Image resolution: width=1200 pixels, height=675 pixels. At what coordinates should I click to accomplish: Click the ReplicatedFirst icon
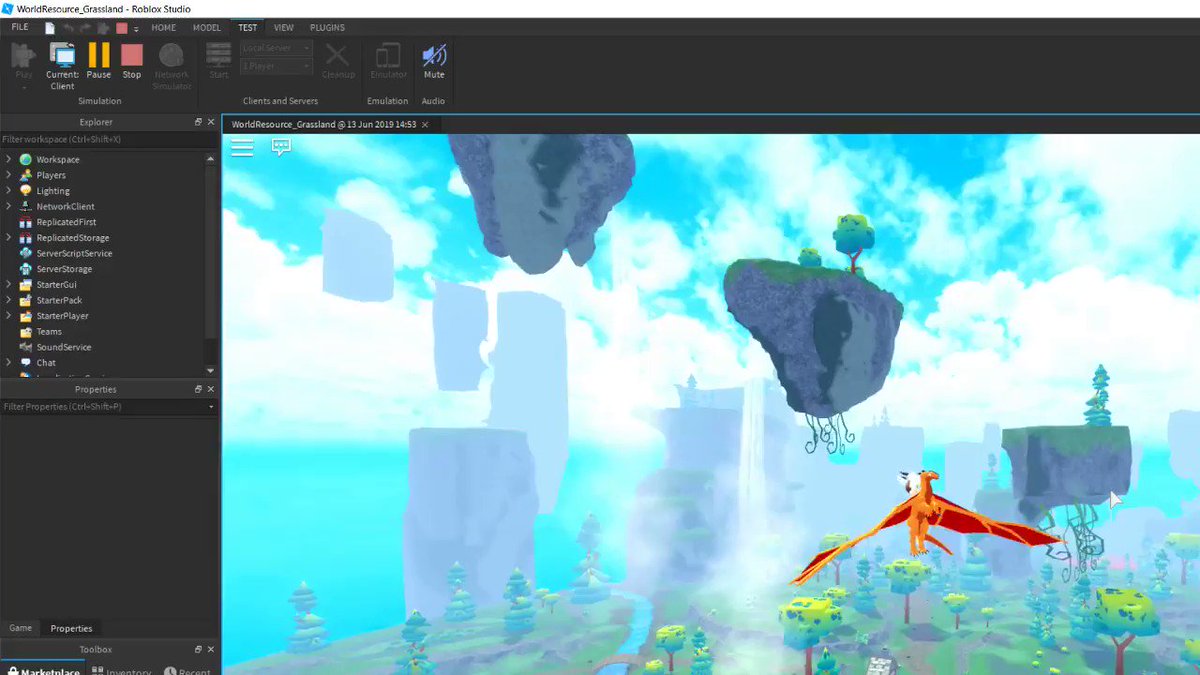pos(26,222)
